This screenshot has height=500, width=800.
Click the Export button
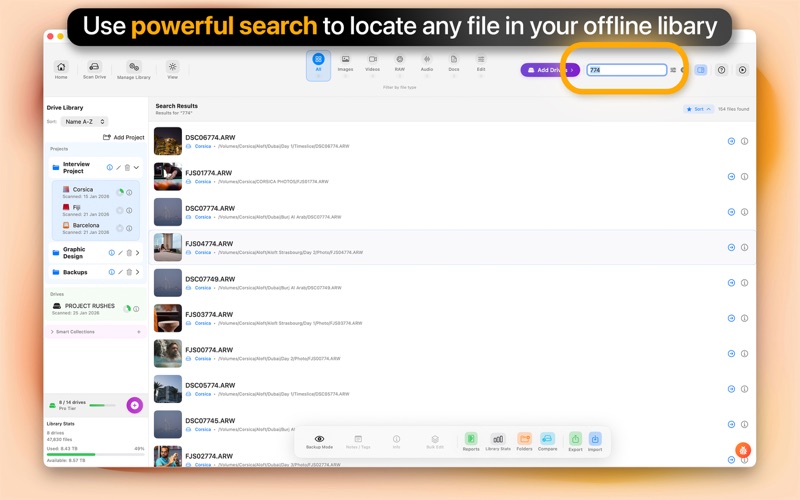click(576, 442)
